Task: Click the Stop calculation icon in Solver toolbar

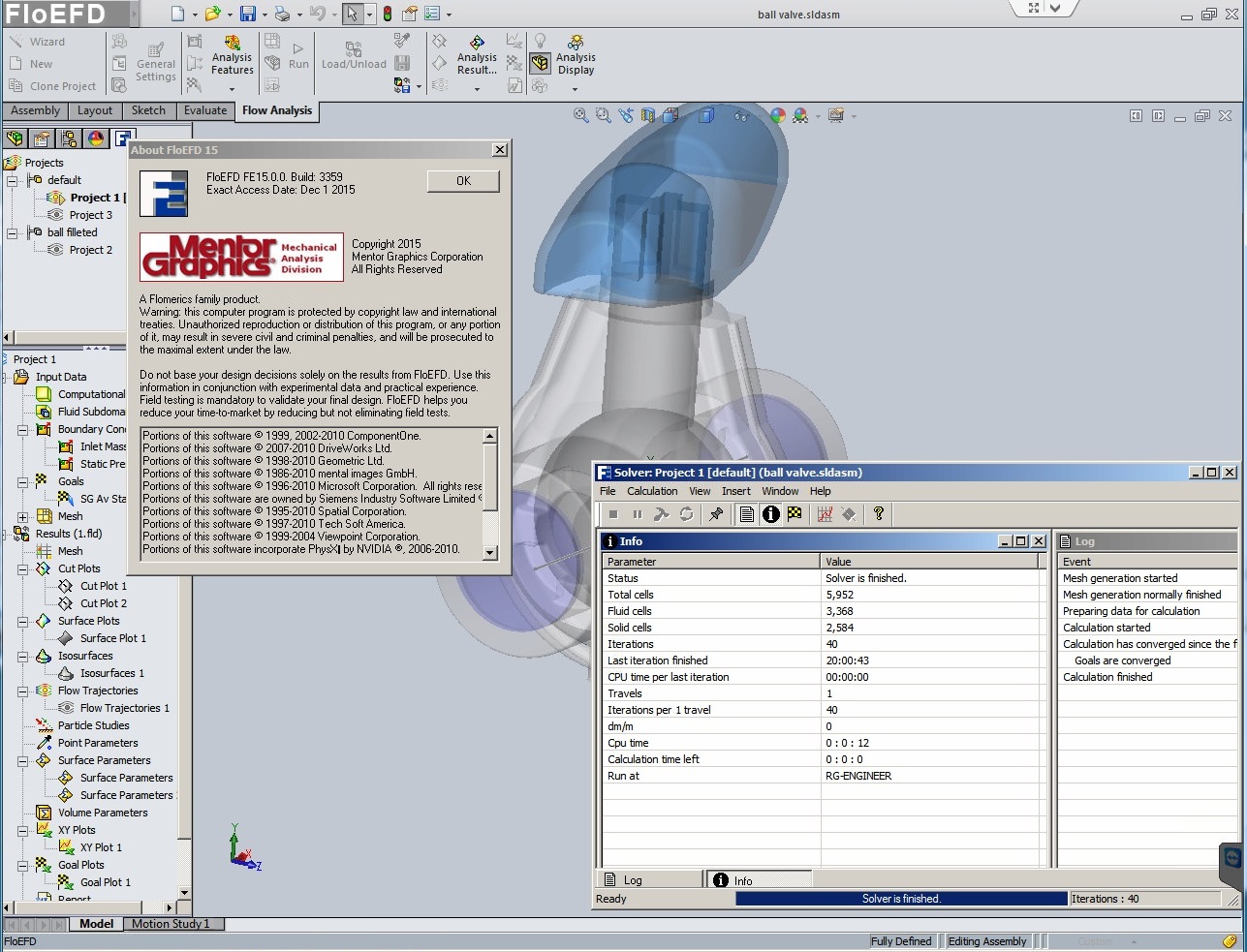Action: pyautogui.click(x=613, y=514)
